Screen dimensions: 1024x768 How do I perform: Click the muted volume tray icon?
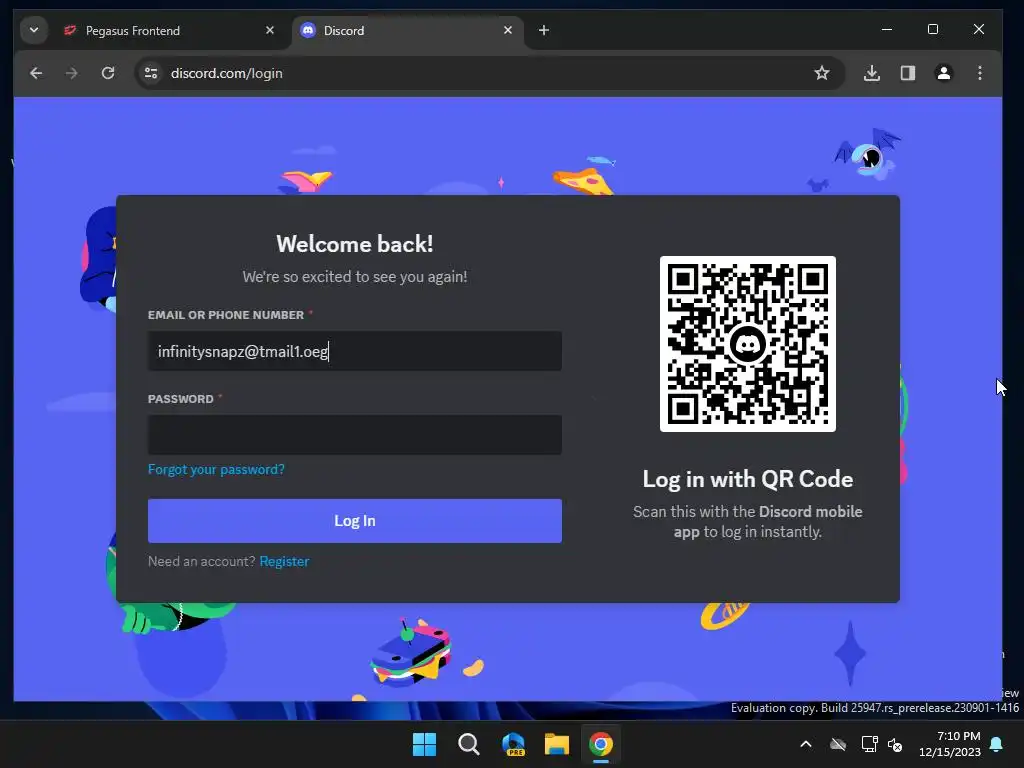(895, 744)
